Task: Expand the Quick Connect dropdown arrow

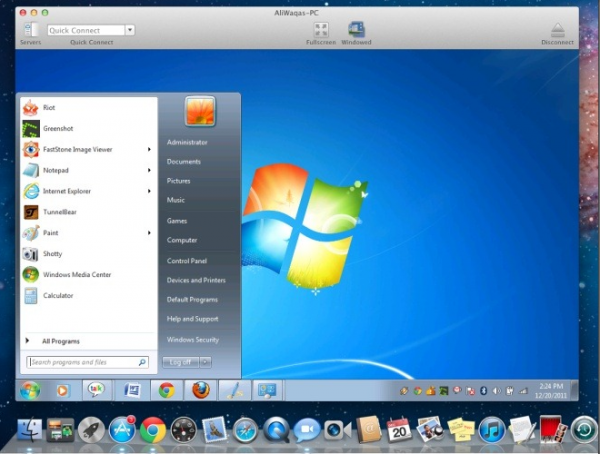Action: tap(130, 30)
